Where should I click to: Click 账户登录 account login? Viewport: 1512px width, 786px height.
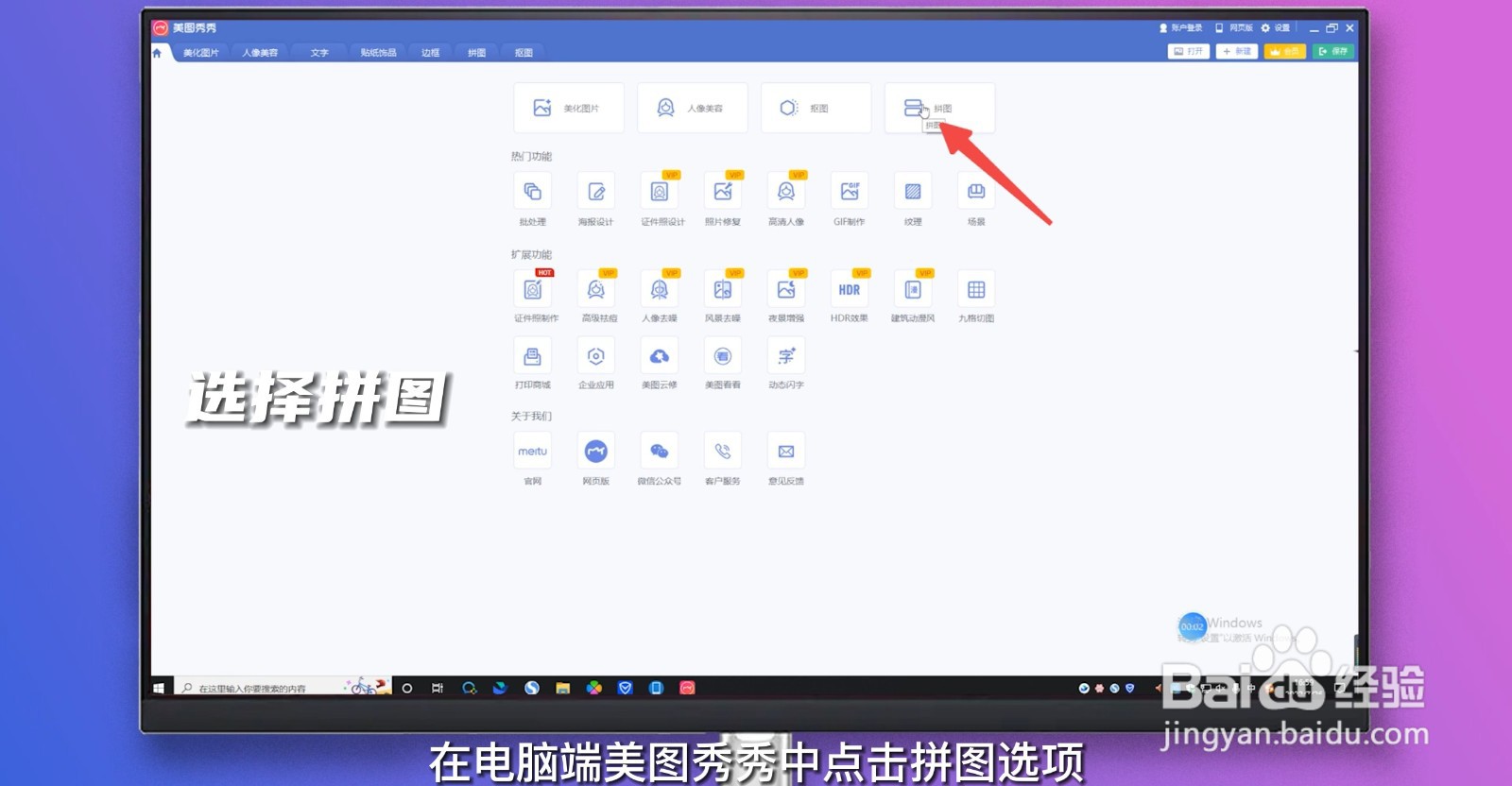[1181, 28]
